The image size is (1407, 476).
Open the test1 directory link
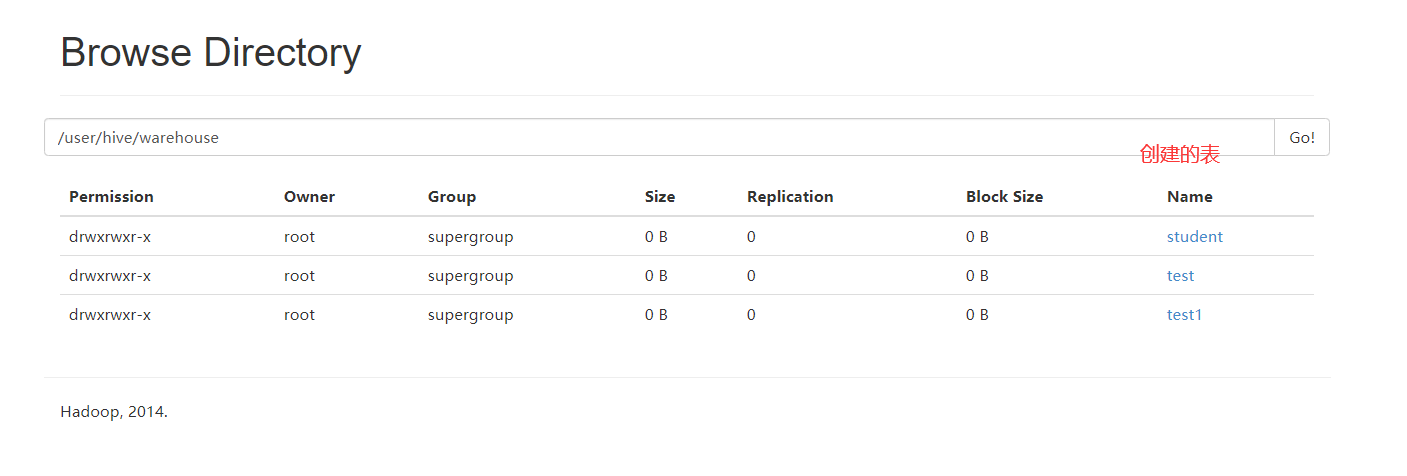(x=1184, y=315)
